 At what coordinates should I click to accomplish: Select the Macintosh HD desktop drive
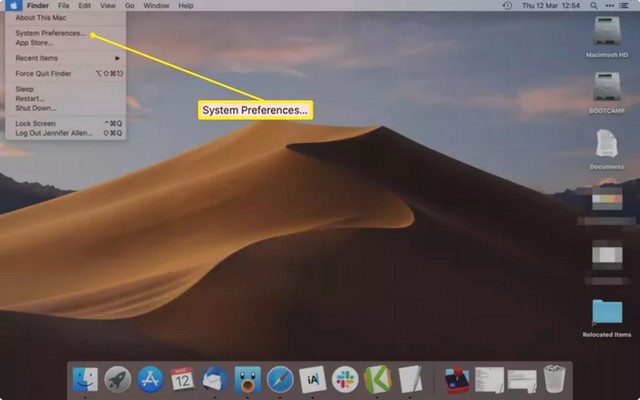coord(607,35)
